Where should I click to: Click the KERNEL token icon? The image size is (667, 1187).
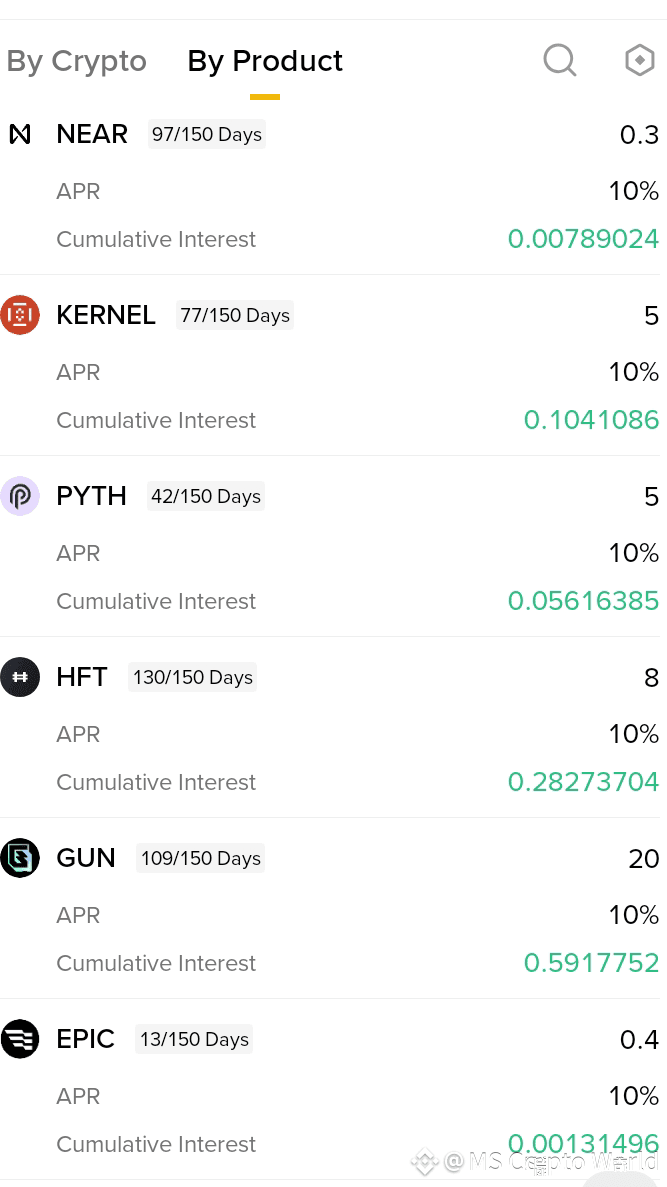pyautogui.click(x=20, y=315)
